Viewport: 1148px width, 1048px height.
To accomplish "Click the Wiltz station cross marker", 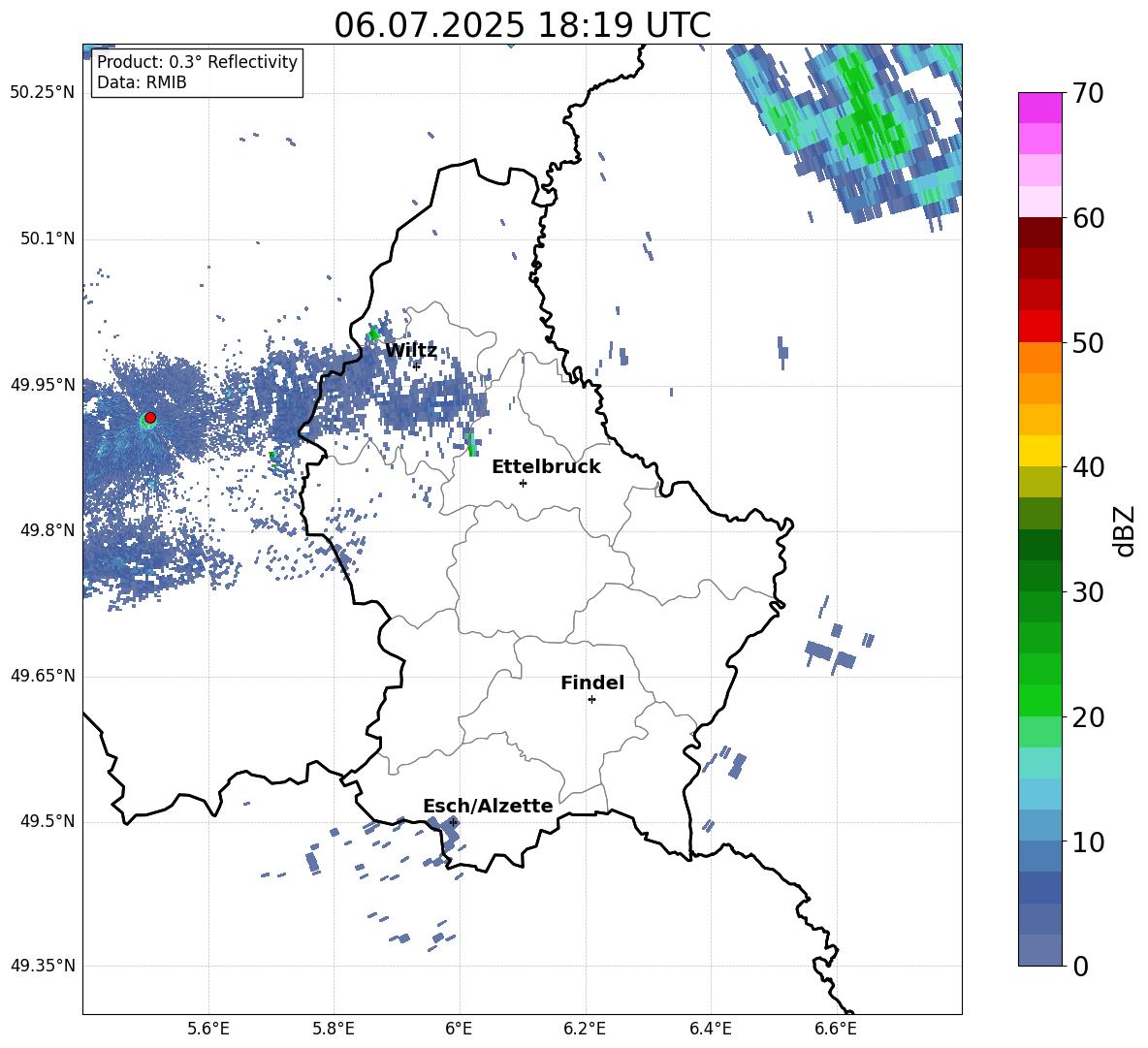I will pyautogui.click(x=416, y=365).
